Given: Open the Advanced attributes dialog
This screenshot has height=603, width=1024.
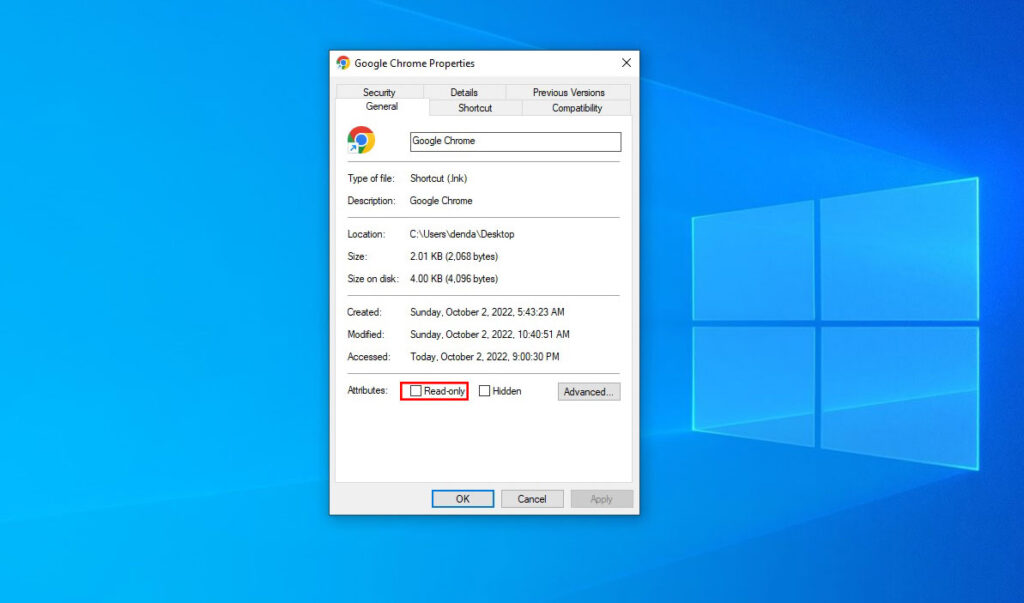Looking at the screenshot, I should 589,391.
